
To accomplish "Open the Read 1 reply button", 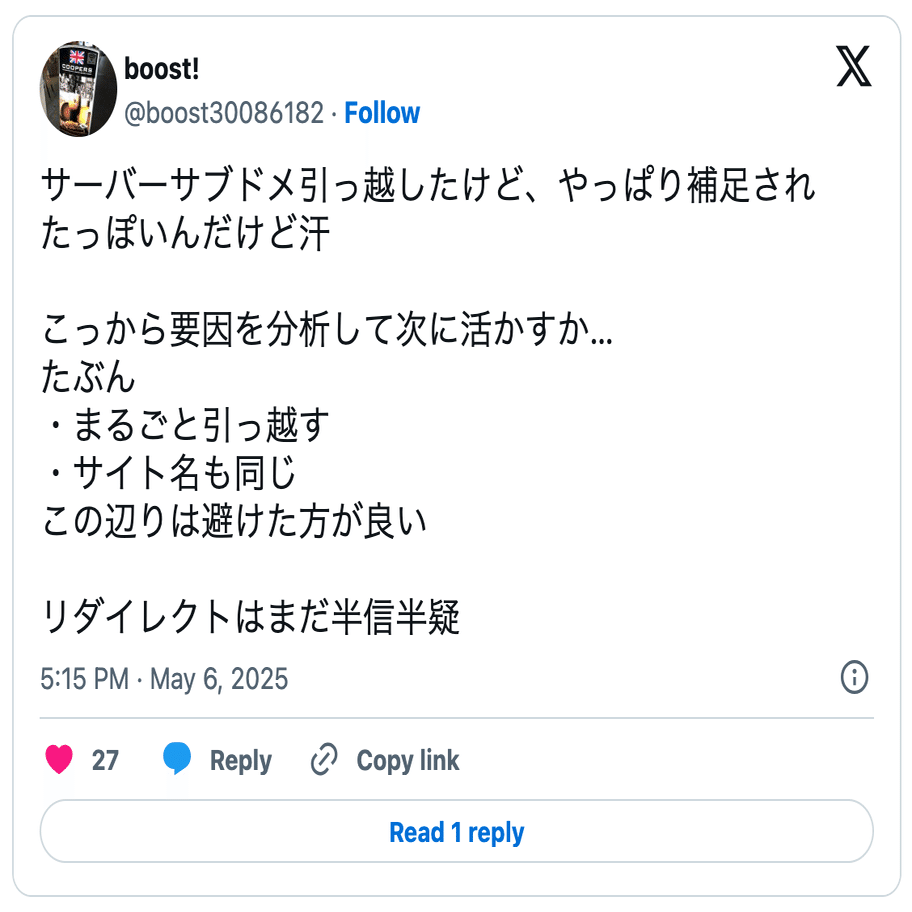I will [x=457, y=831].
